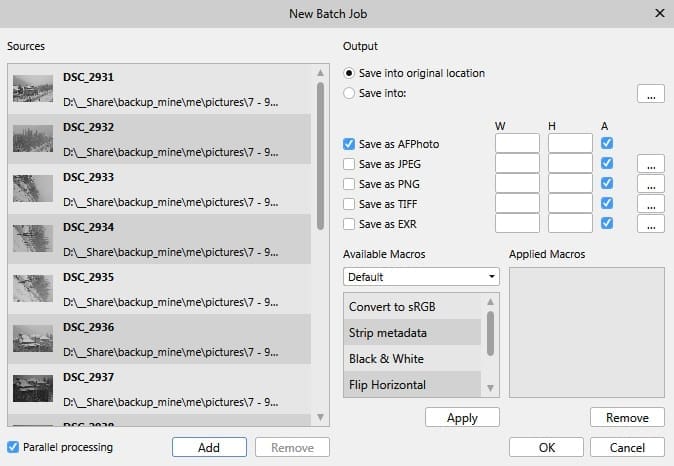Screen dimensions: 674x466
Task: Select DSC_2933 in sources list
Action: point(159,189)
